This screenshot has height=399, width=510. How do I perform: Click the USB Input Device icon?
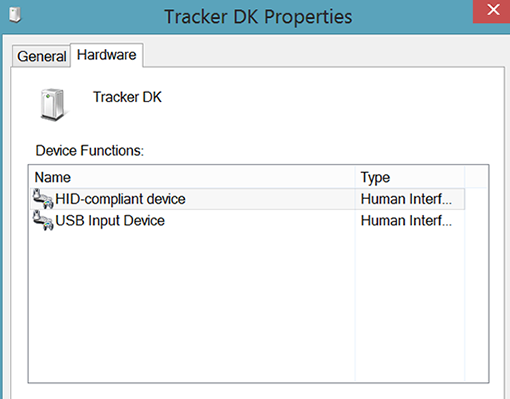point(43,220)
